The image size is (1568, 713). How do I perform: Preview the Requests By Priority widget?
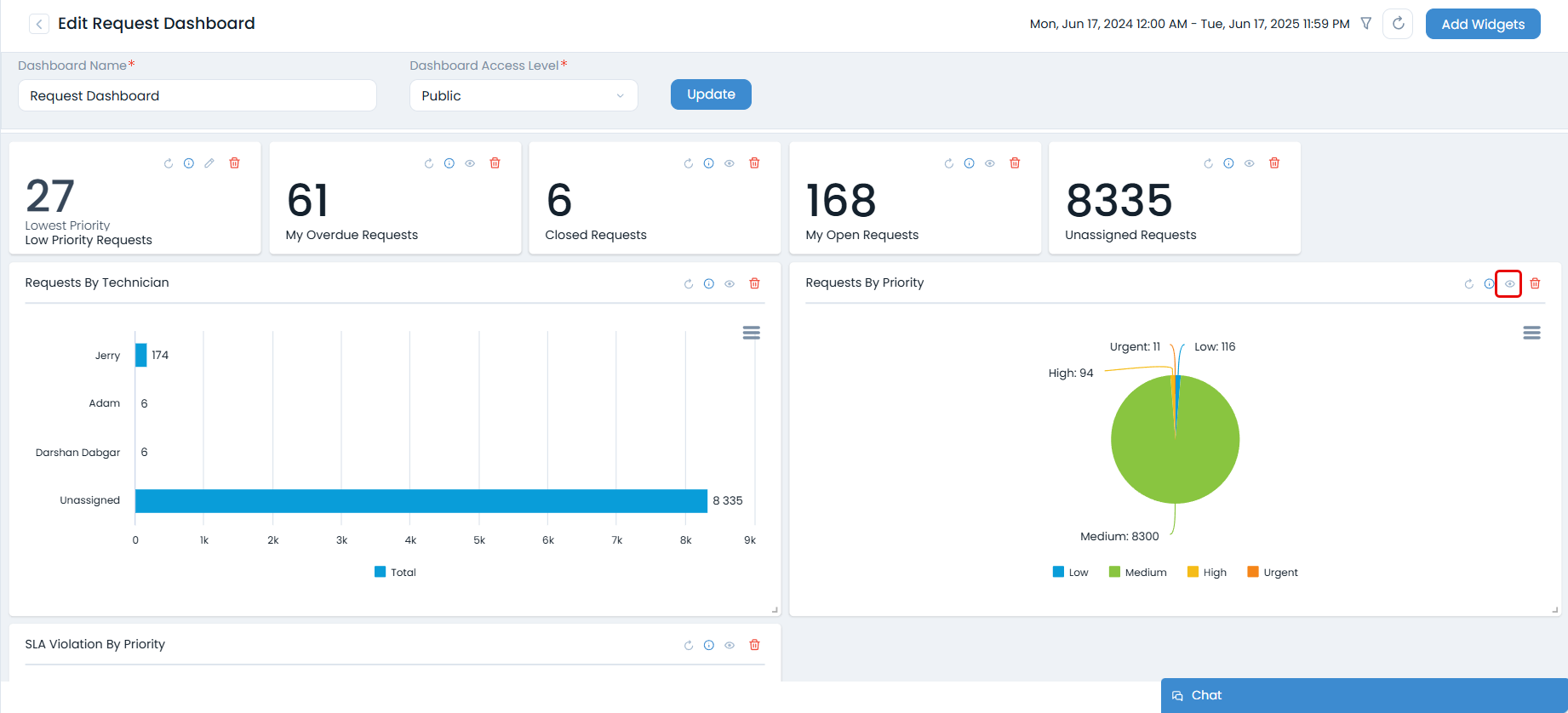click(x=1509, y=284)
